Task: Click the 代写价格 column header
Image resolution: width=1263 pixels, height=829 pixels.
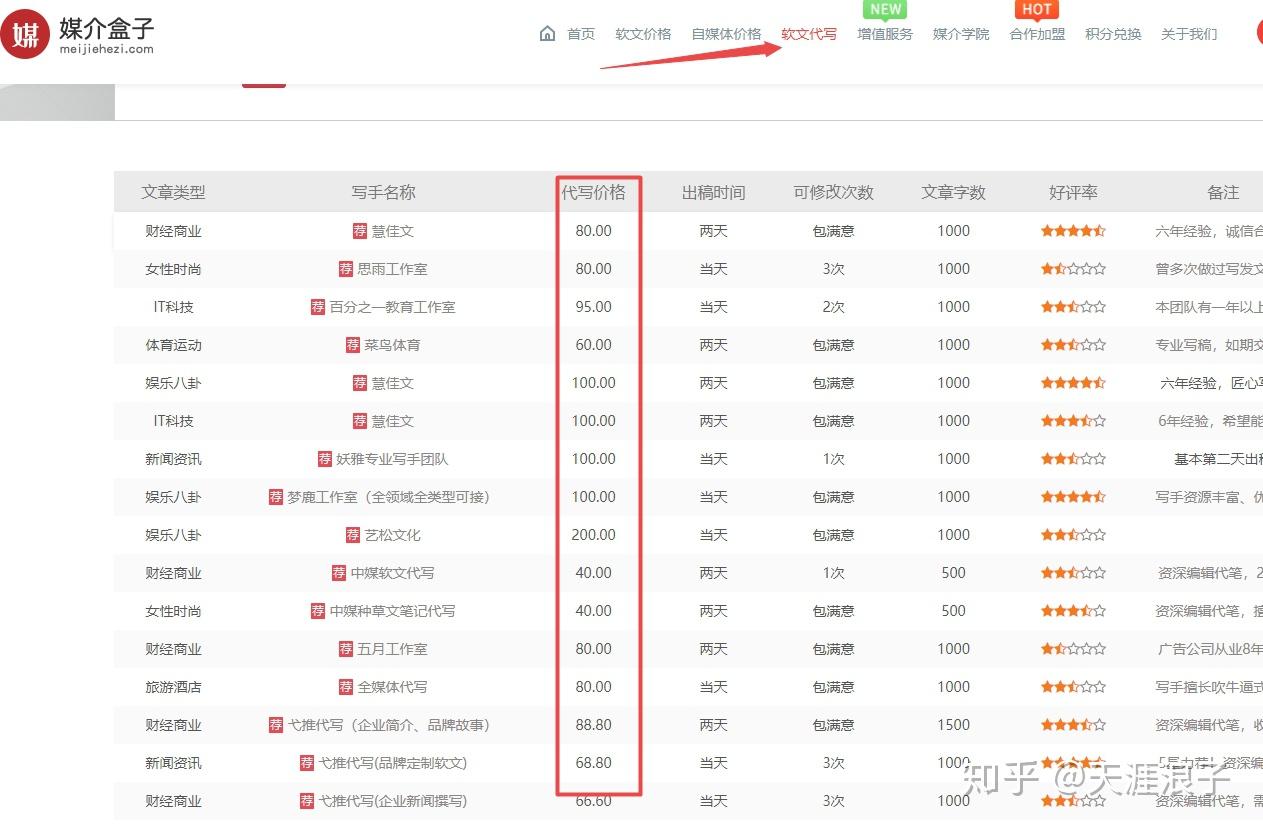Action: (x=594, y=192)
